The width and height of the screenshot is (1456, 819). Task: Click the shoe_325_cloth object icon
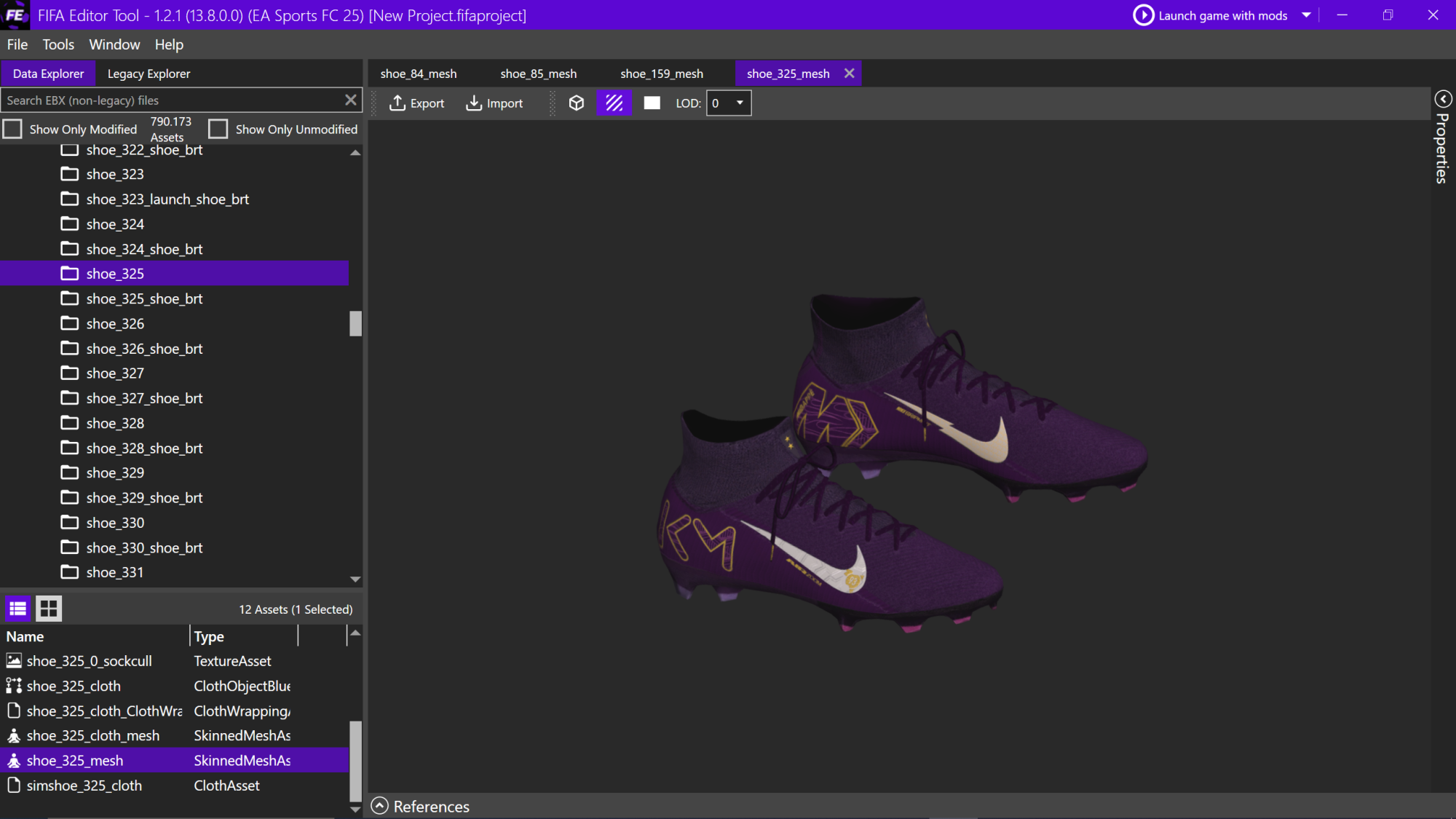(x=14, y=686)
